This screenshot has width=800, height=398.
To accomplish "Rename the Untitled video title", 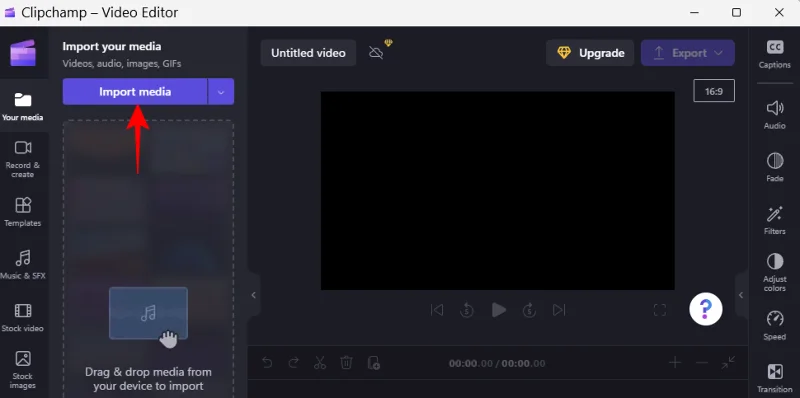I will (x=308, y=53).
